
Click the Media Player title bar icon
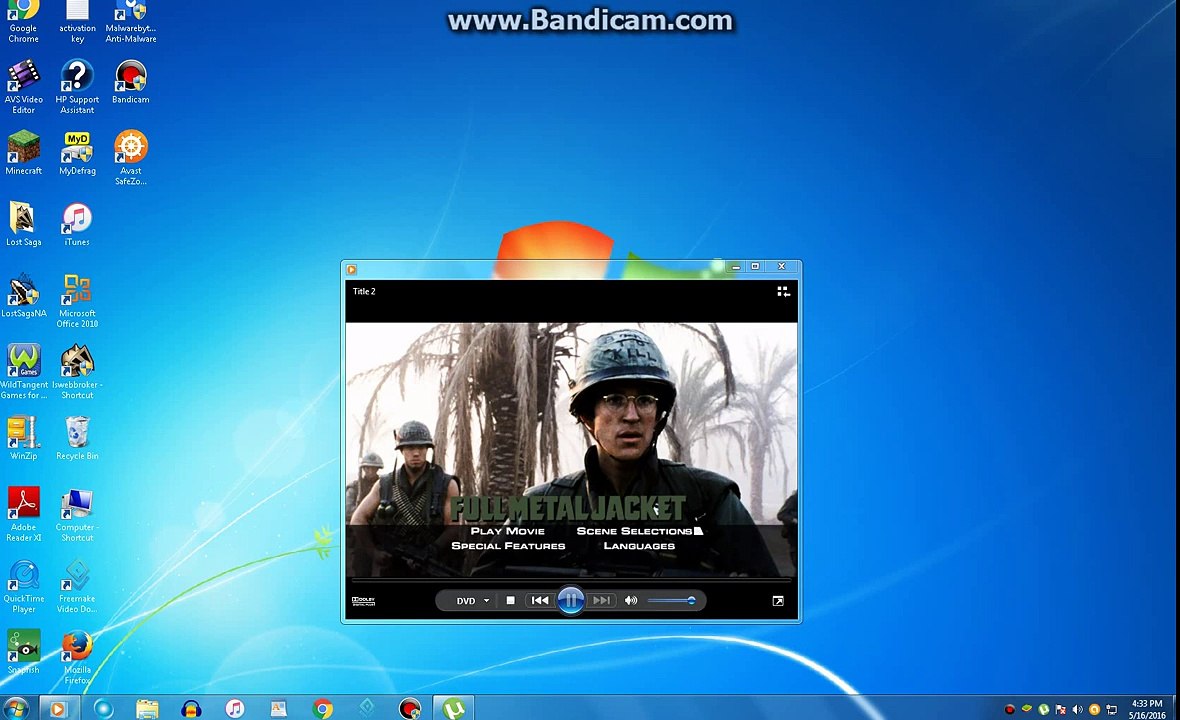(x=351, y=269)
